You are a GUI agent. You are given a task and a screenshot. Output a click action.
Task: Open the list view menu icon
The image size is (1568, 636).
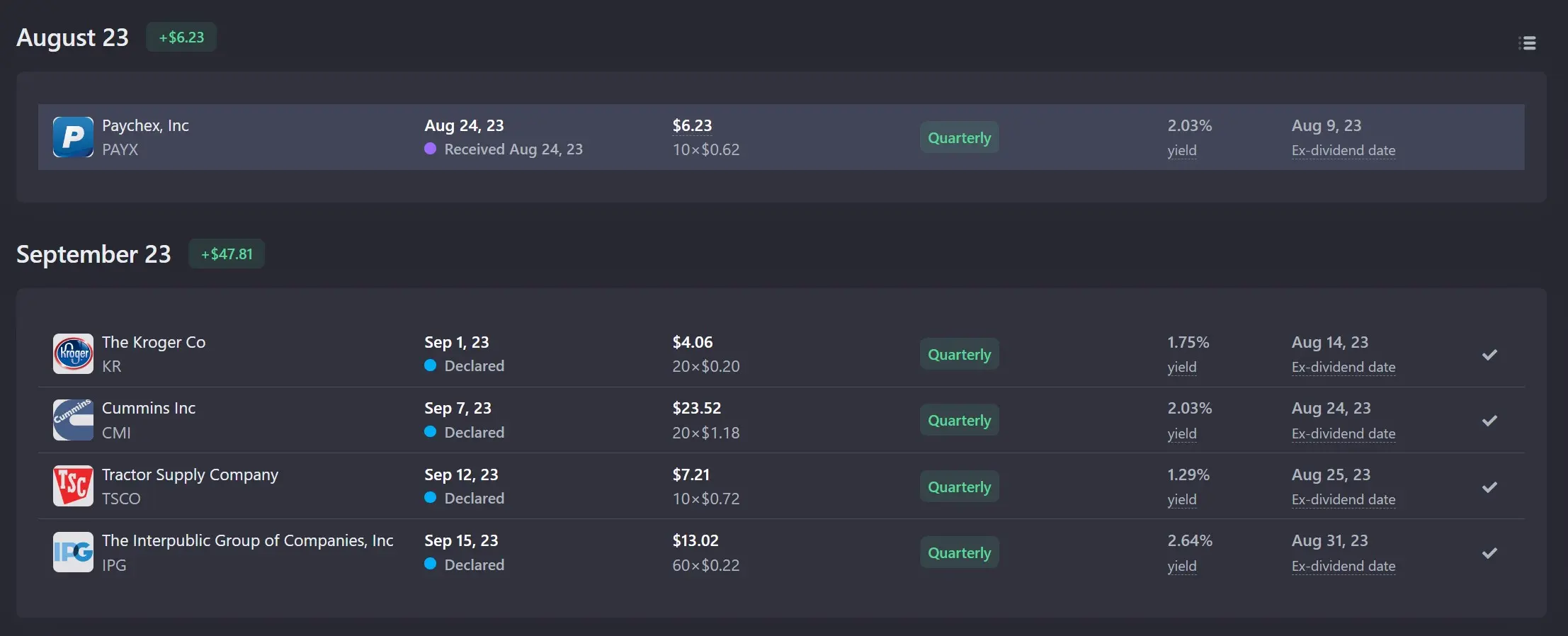pos(1527,43)
